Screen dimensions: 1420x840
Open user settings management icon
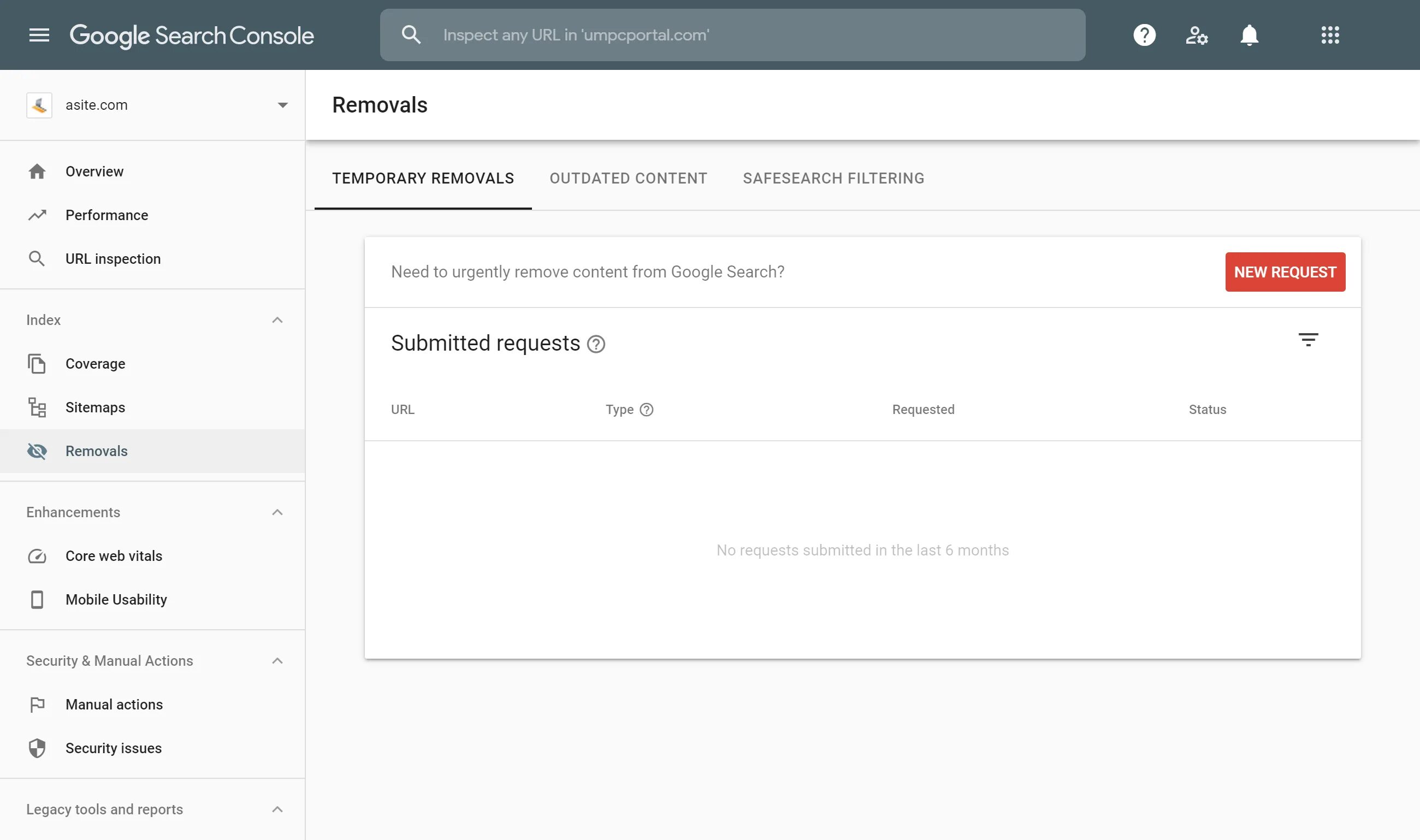coord(1197,35)
